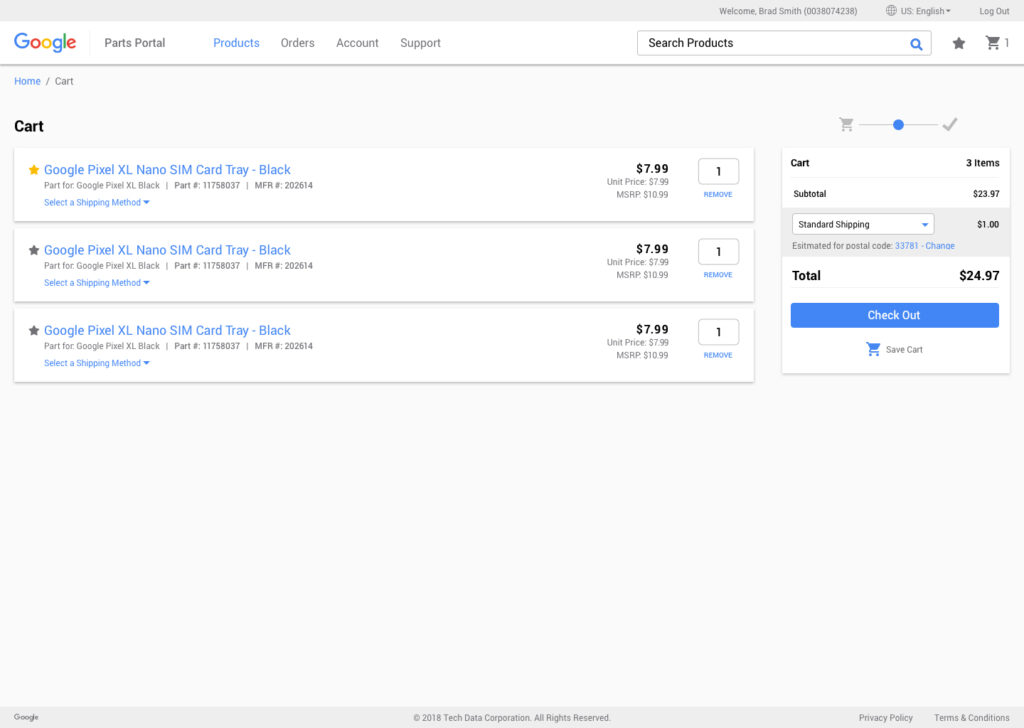Open the Standard Shipping dropdown
The width and height of the screenshot is (1024, 728).
(863, 224)
